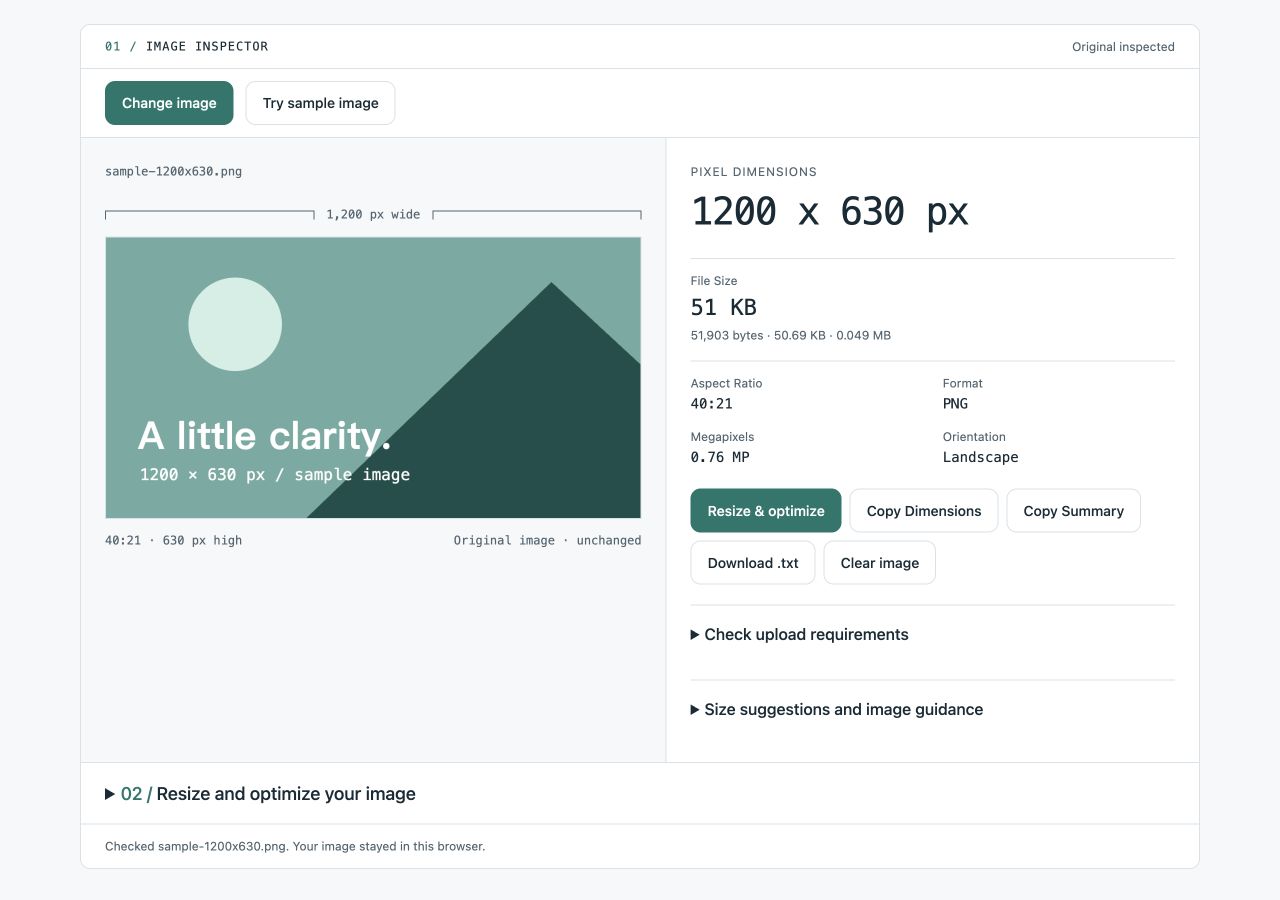Copy Dimensions to clipboard
The image size is (1280, 900).
[924, 511]
